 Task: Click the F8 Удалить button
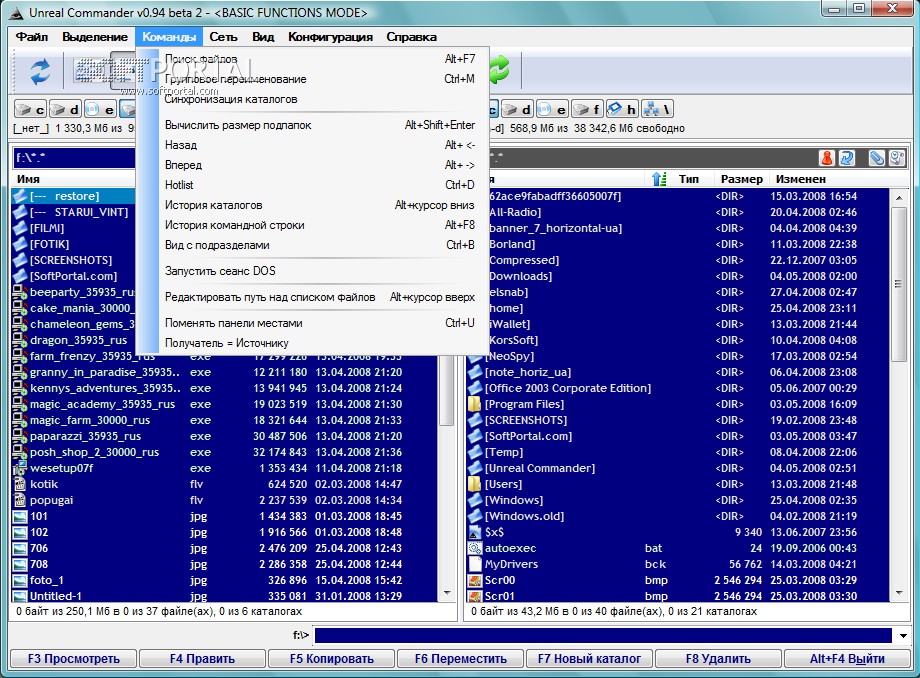coord(718,659)
